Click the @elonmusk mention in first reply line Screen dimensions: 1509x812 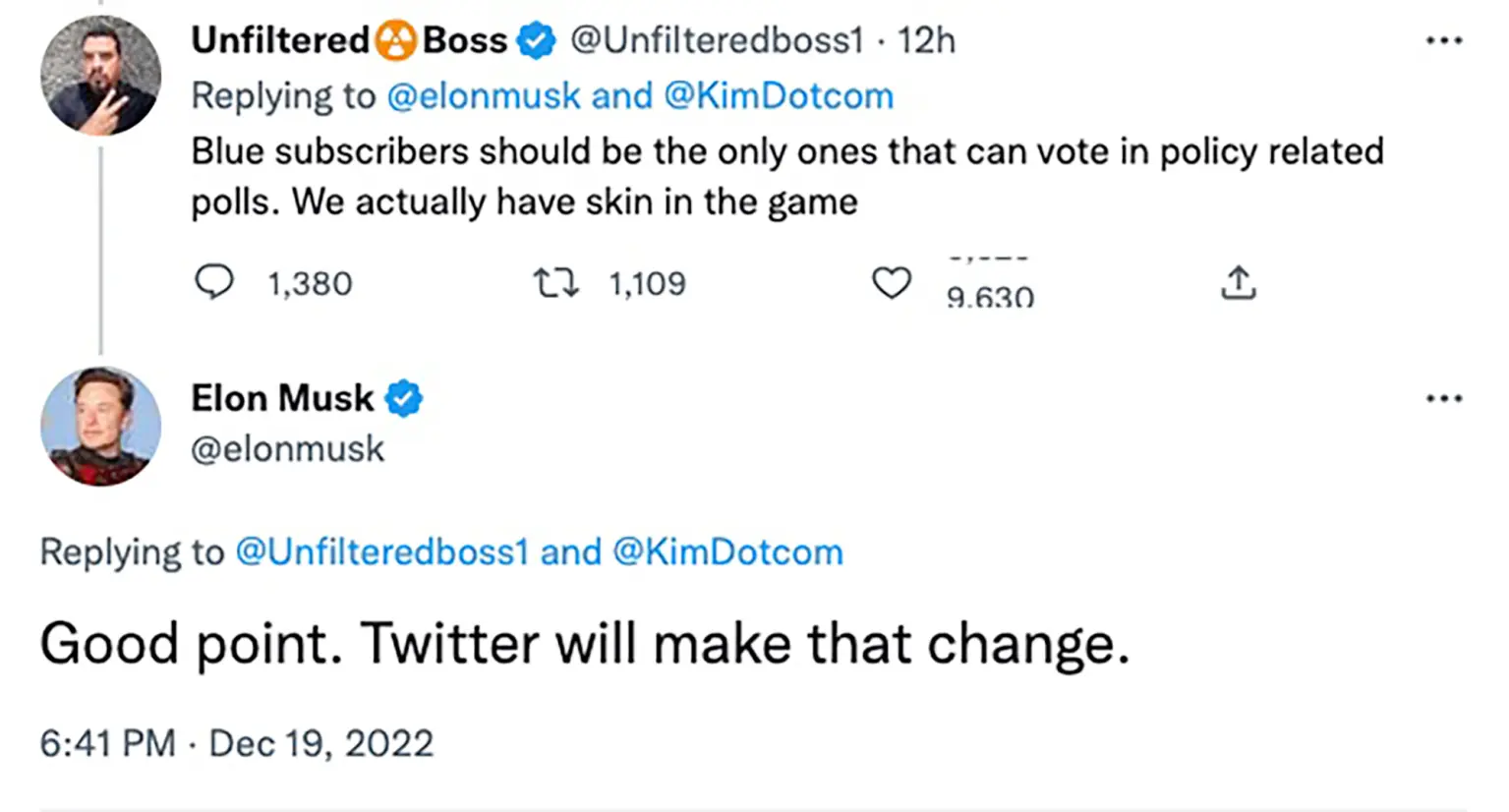[484, 96]
